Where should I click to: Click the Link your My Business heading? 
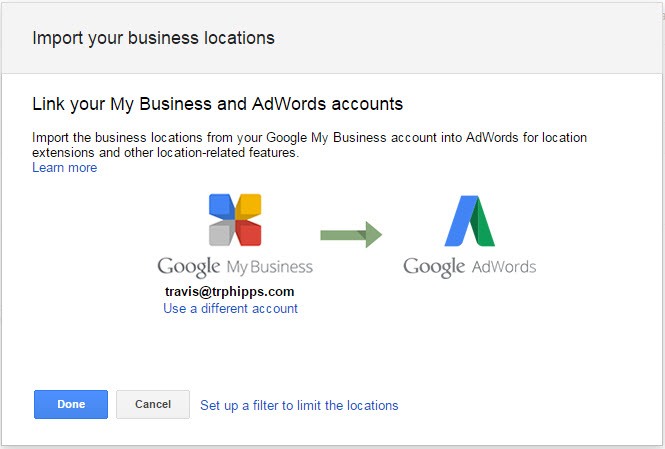217,103
